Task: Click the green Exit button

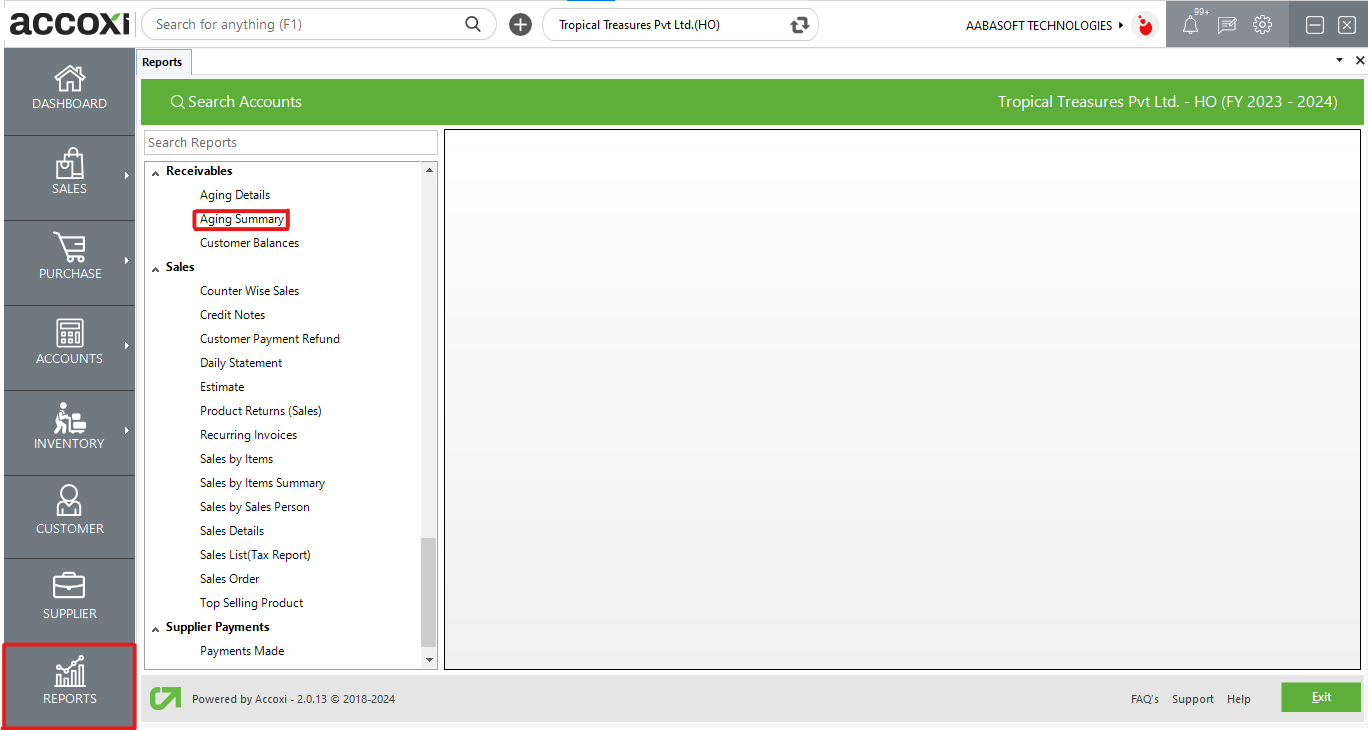Action: (x=1320, y=697)
